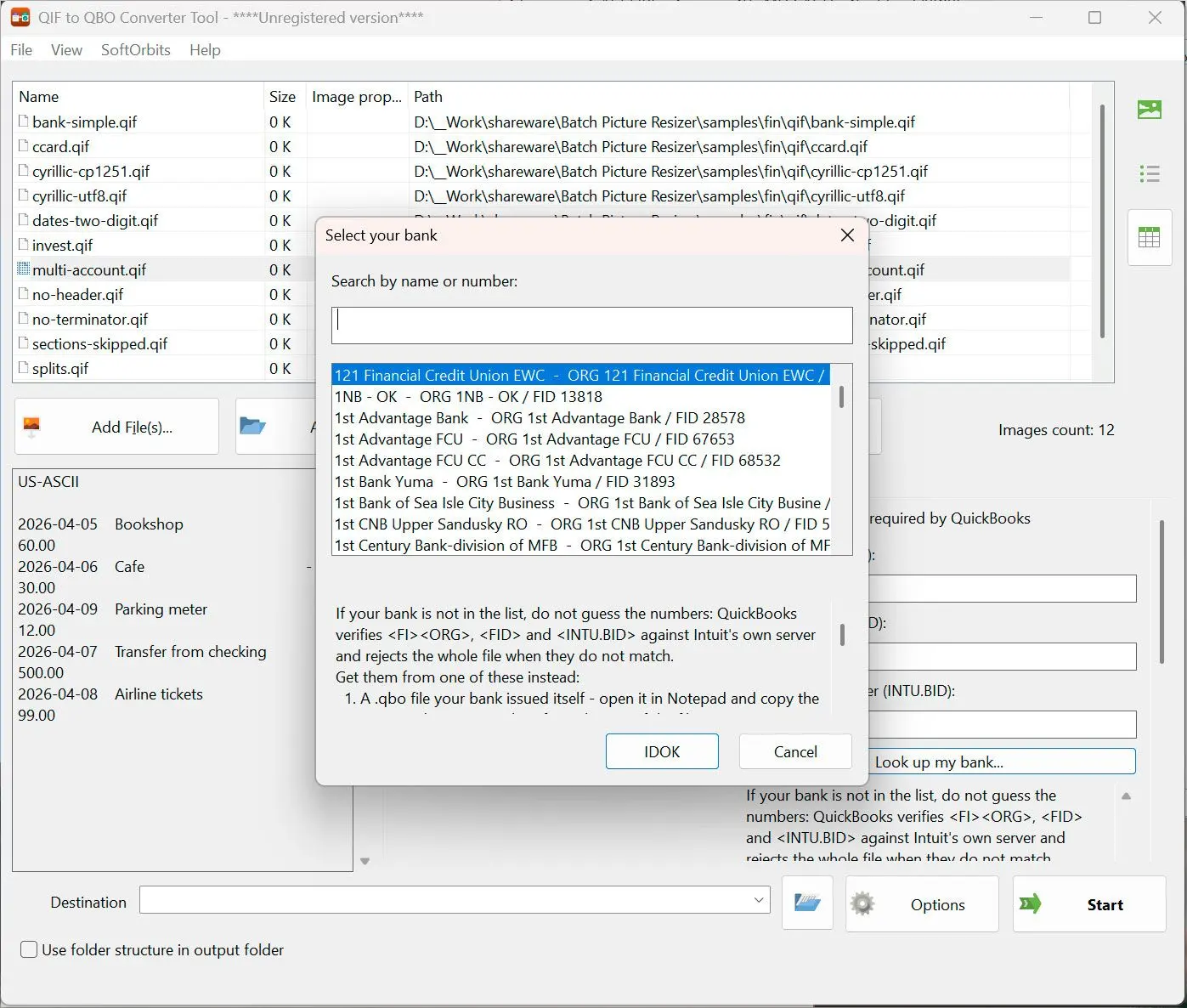Select 1st Advantage FCU CC entry
Viewport: 1187px width, 1008px height.
tap(581, 460)
